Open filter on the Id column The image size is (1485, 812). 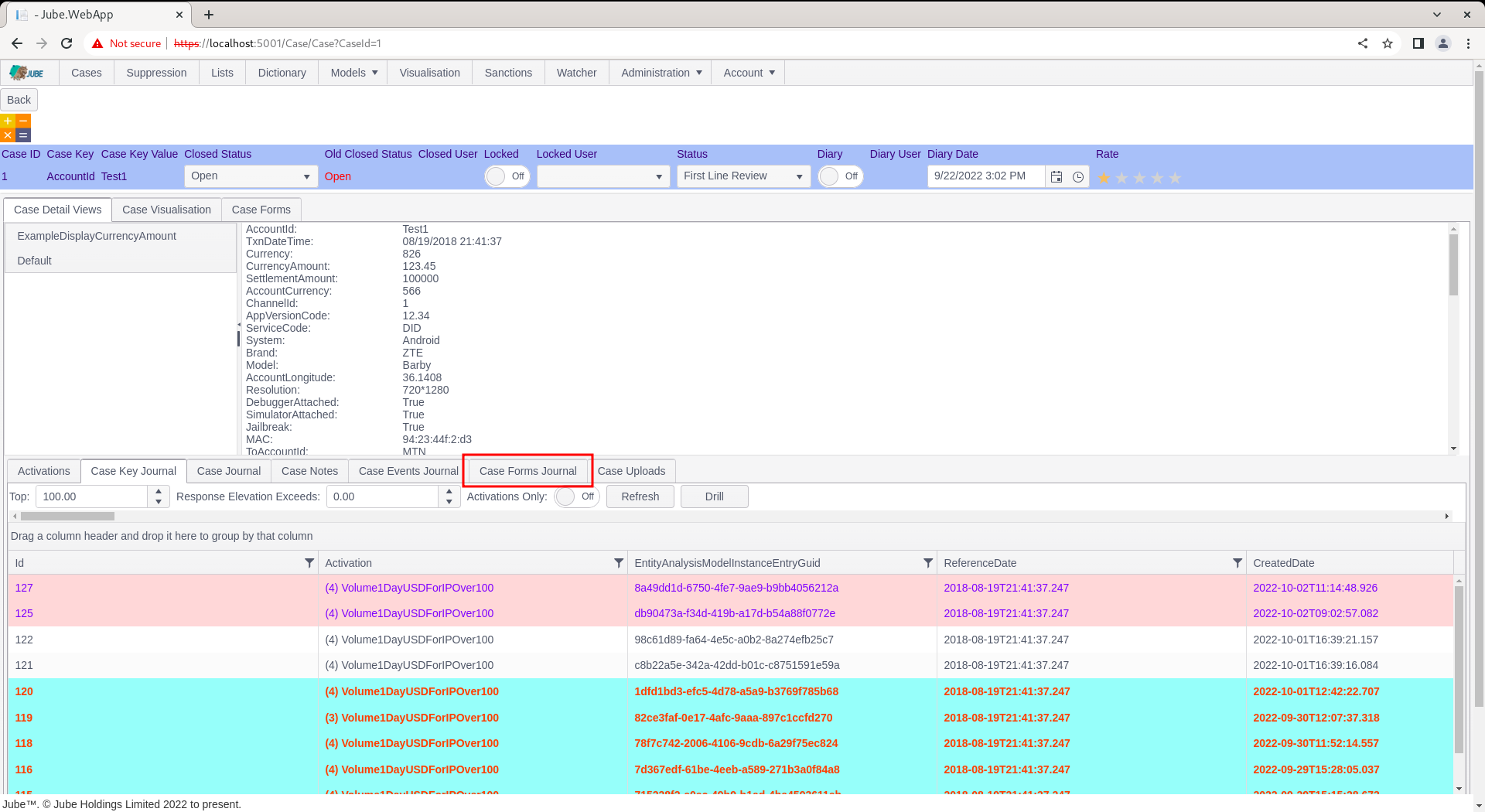click(x=309, y=563)
